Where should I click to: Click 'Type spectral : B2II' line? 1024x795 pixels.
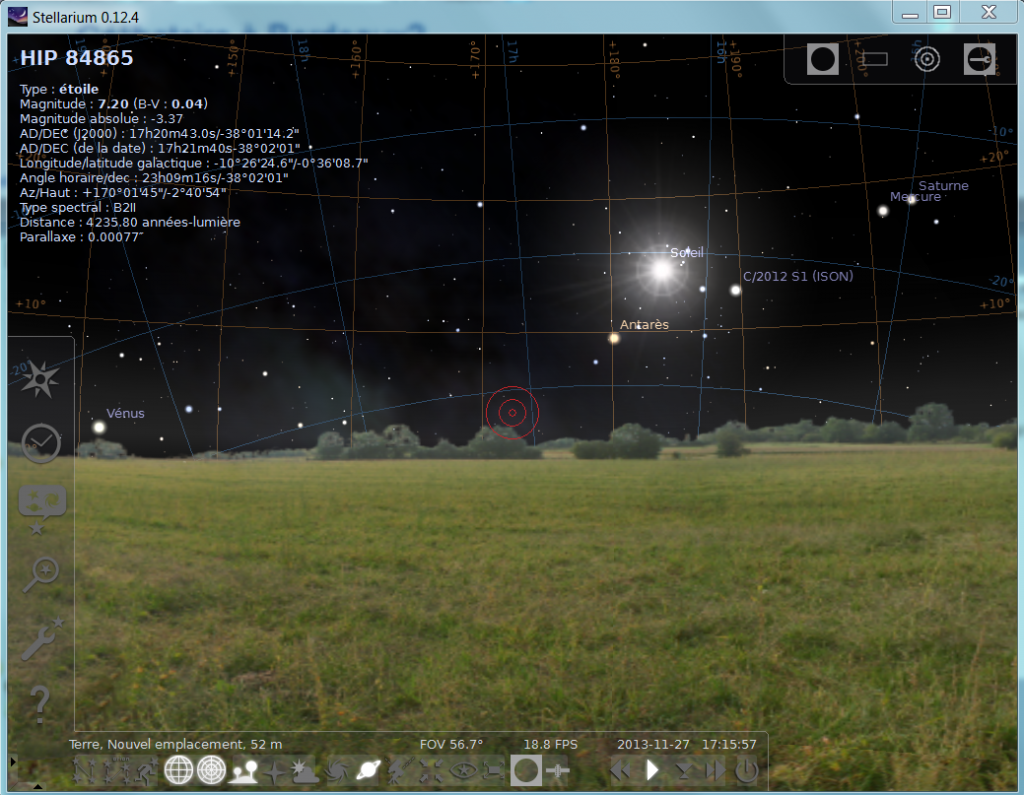click(78, 208)
